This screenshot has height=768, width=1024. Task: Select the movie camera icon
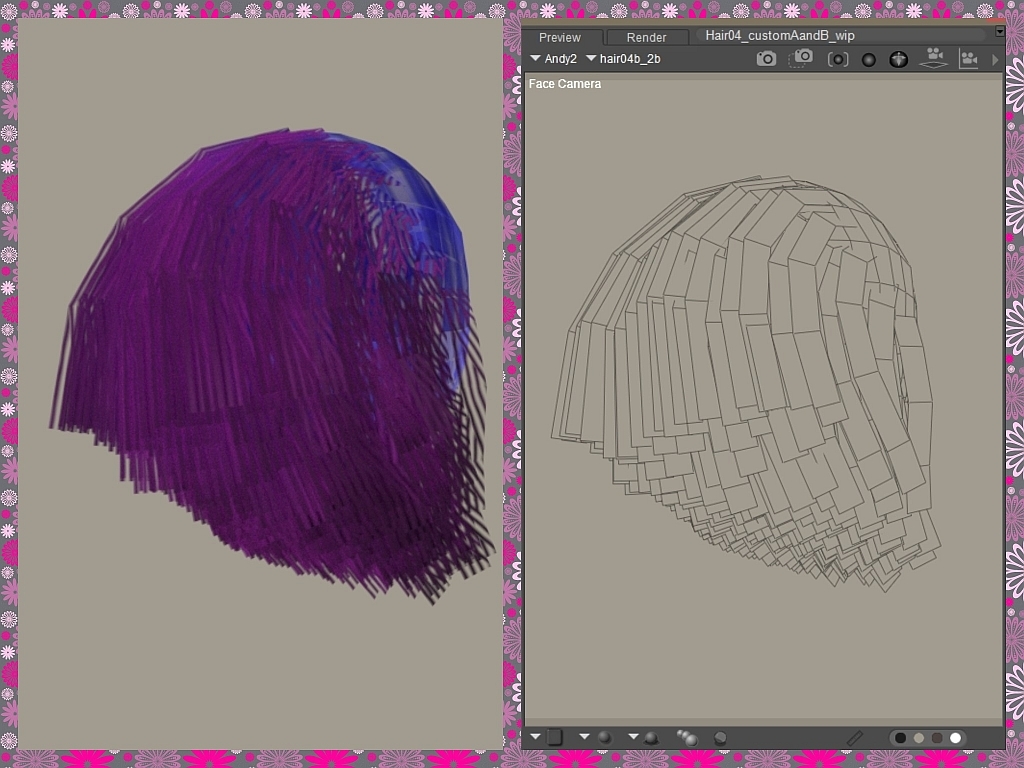click(x=968, y=58)
